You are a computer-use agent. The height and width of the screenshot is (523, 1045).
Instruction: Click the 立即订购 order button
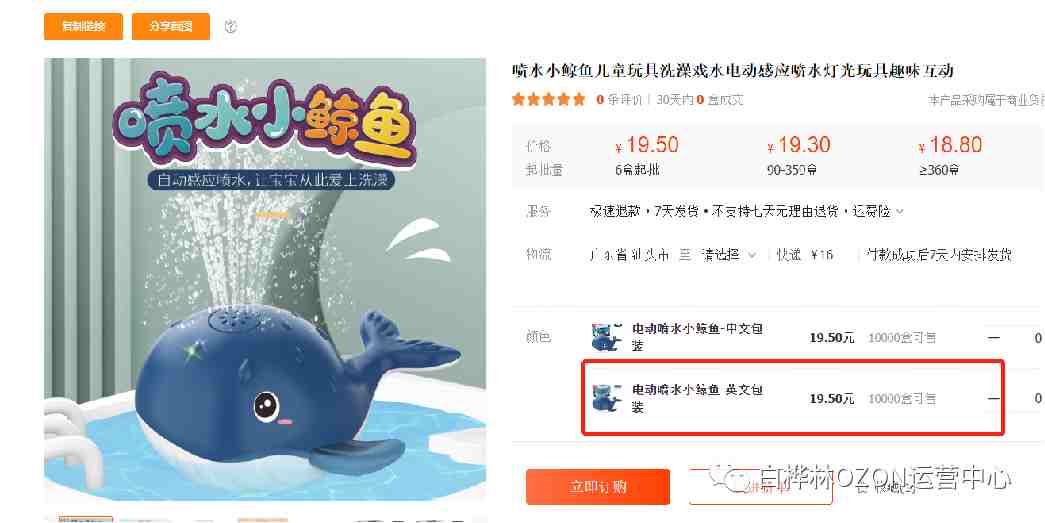pyautogui.click(x=598, y=487)
